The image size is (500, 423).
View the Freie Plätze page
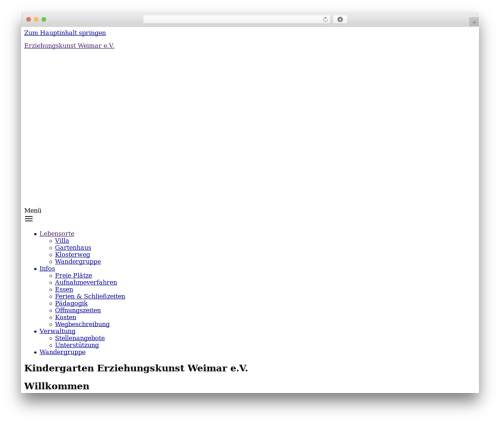tap(73, 275)
